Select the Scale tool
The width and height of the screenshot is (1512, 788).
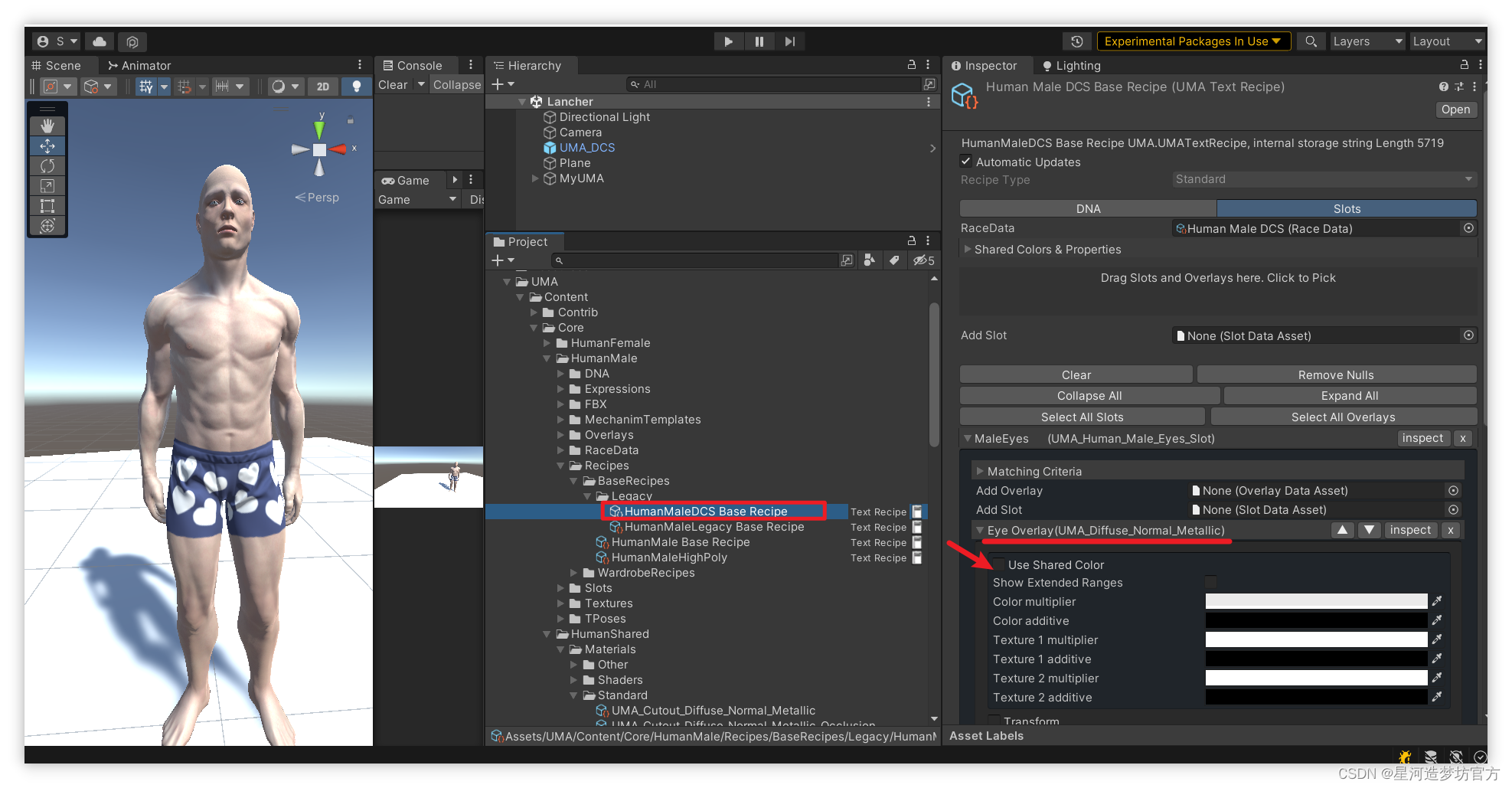[47, 185]
